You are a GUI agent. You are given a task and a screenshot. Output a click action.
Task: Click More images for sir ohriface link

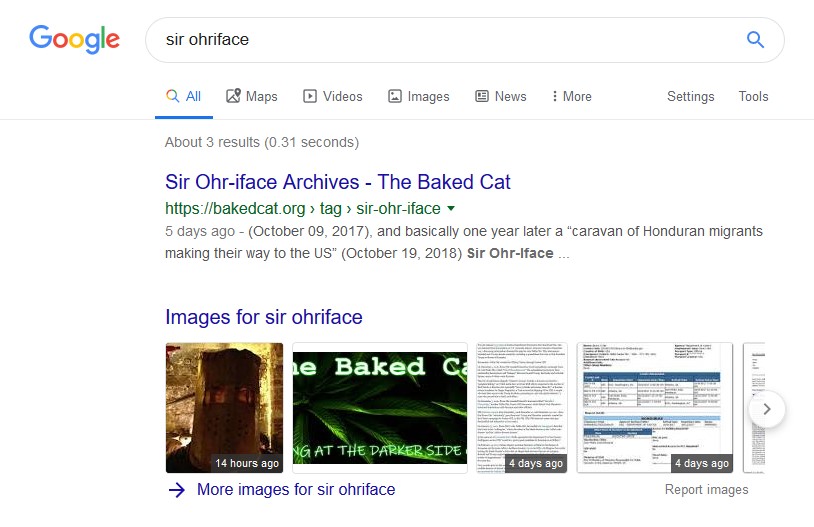[x=296, y=490]
